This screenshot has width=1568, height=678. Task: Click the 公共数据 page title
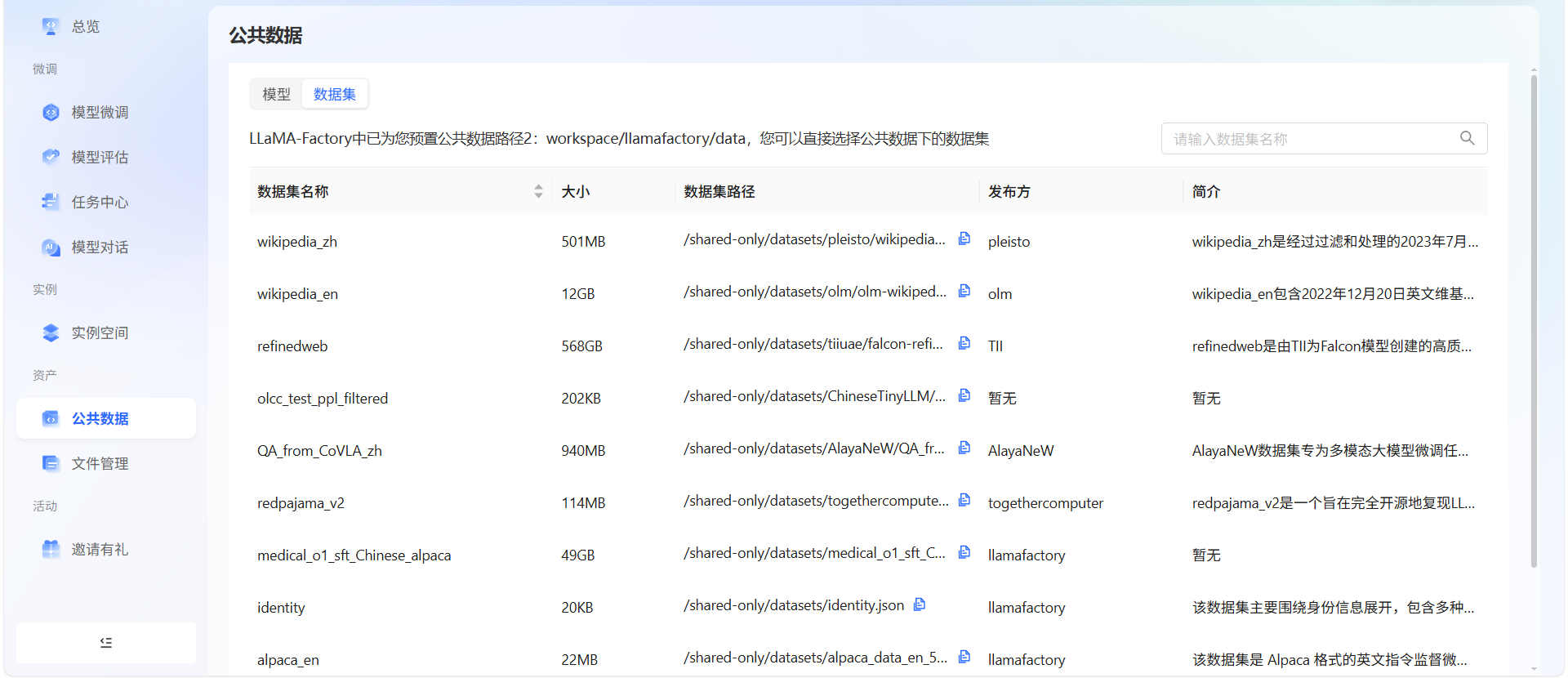click(x=265, y=35)
